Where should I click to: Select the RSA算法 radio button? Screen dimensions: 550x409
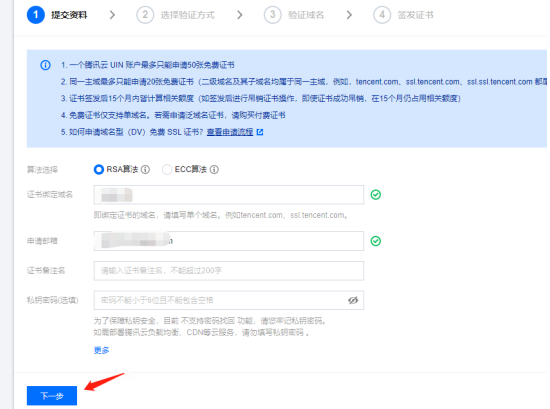99,169
